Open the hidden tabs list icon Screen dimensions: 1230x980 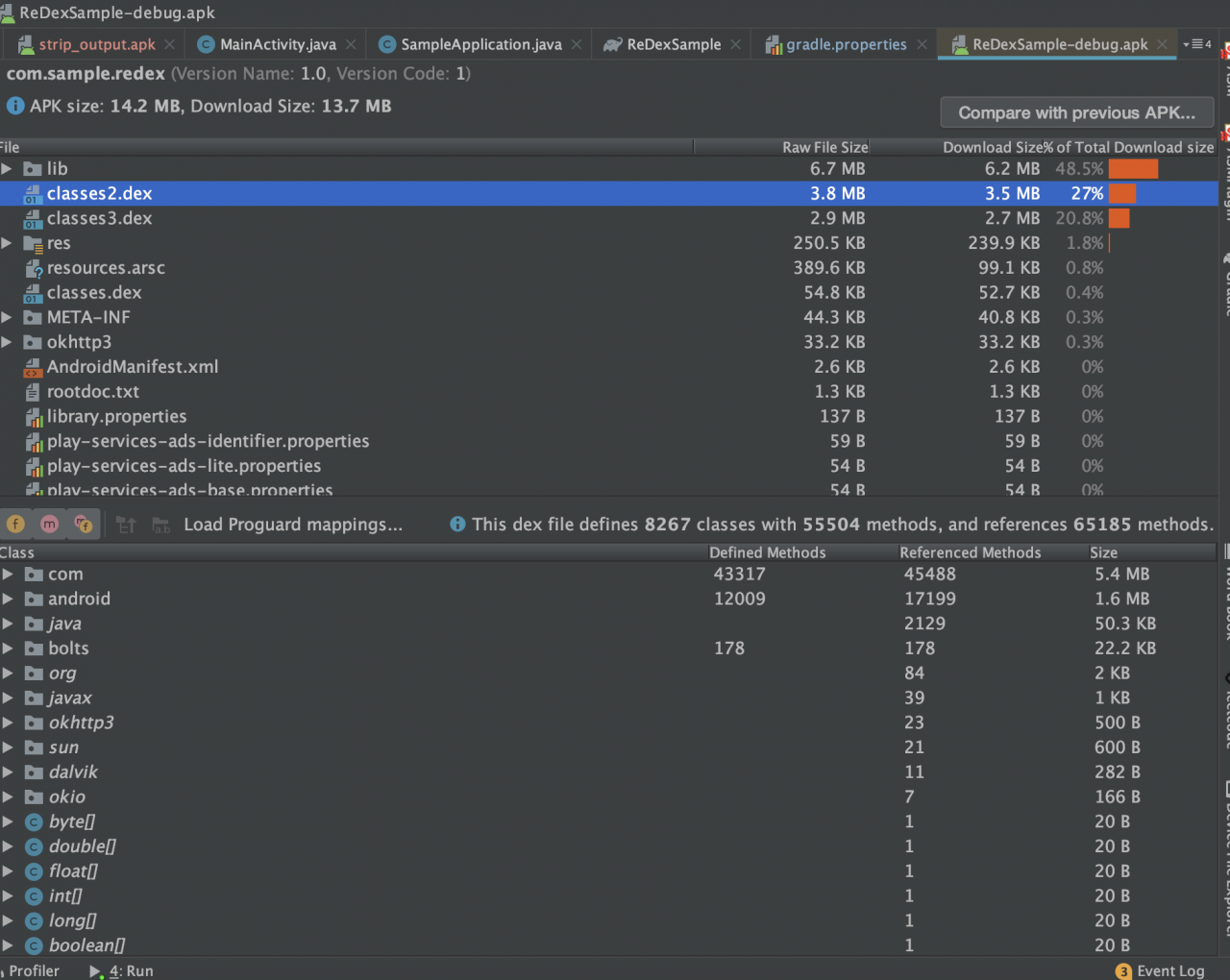click(1196, 44)
